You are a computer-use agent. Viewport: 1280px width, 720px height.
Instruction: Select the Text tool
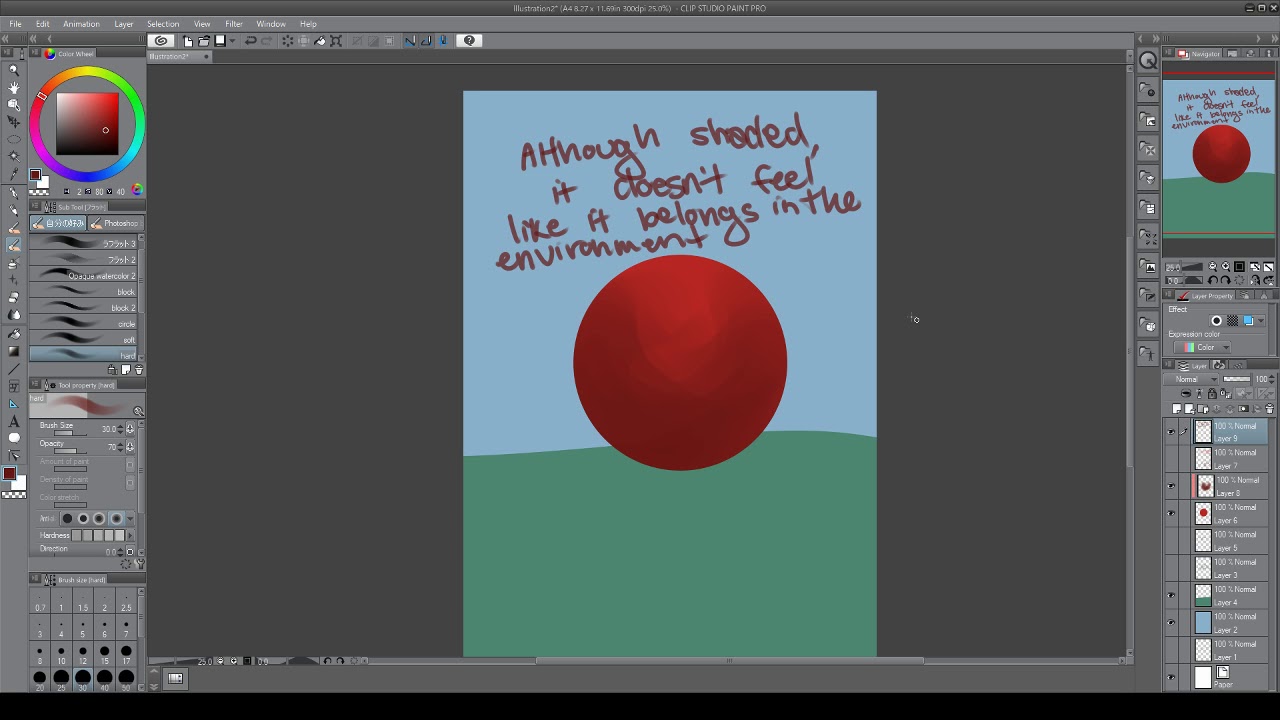tap(14, 421)
